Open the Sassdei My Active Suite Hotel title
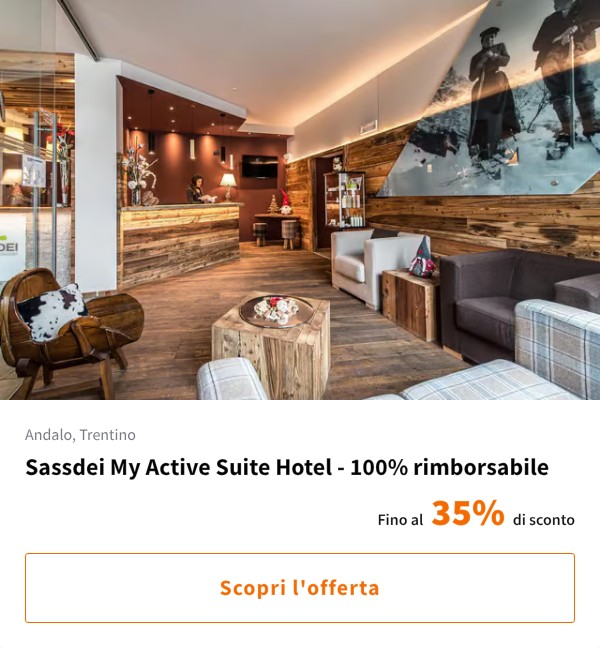600x648 pixels. pyautogui.click(x=287, y=467)
